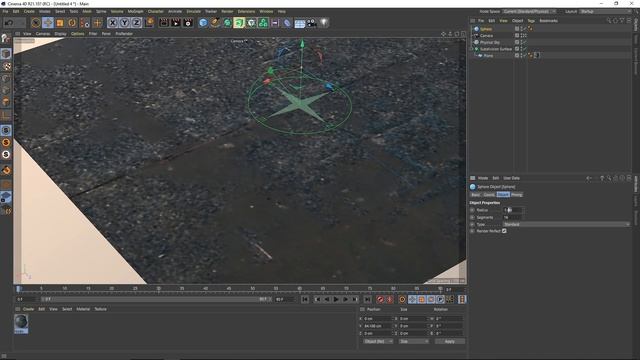Screen dimensions: 640x360
Task: Click the Apply button in Coordinates
Action: click(x=449, y=341)
